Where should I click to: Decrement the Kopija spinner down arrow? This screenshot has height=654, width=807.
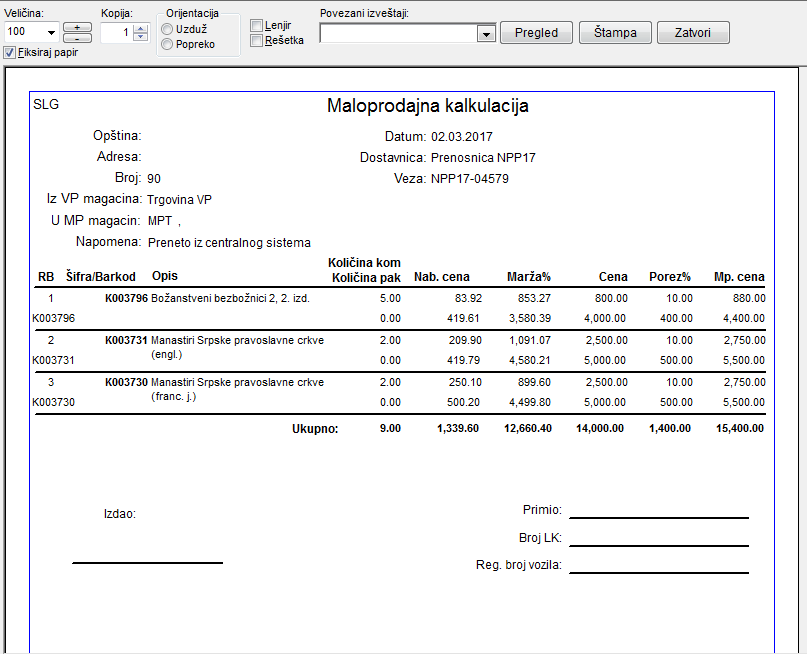pyautogui.click(x=140, y=37)
